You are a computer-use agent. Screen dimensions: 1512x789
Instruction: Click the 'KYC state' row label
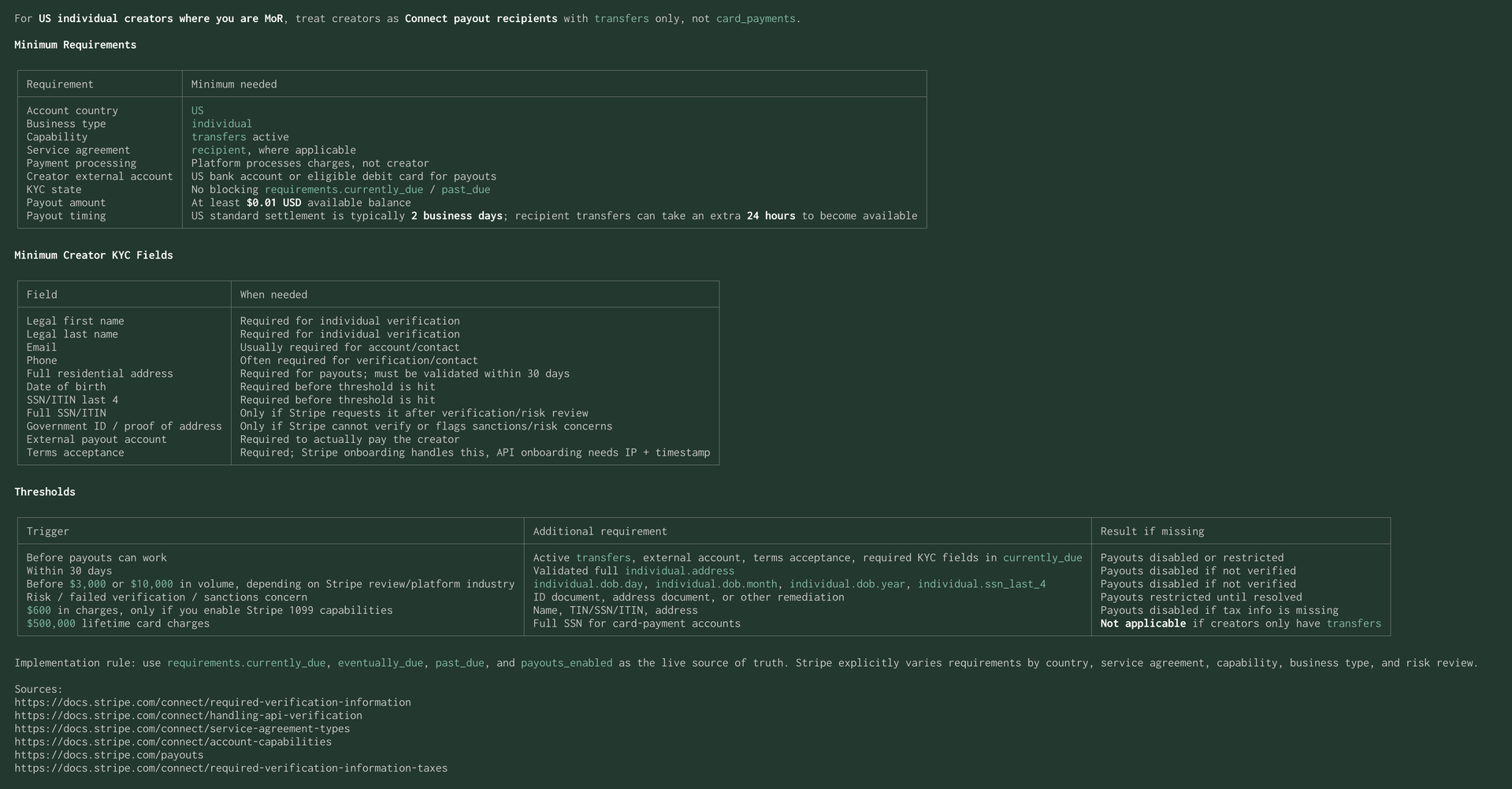point(54,190)
